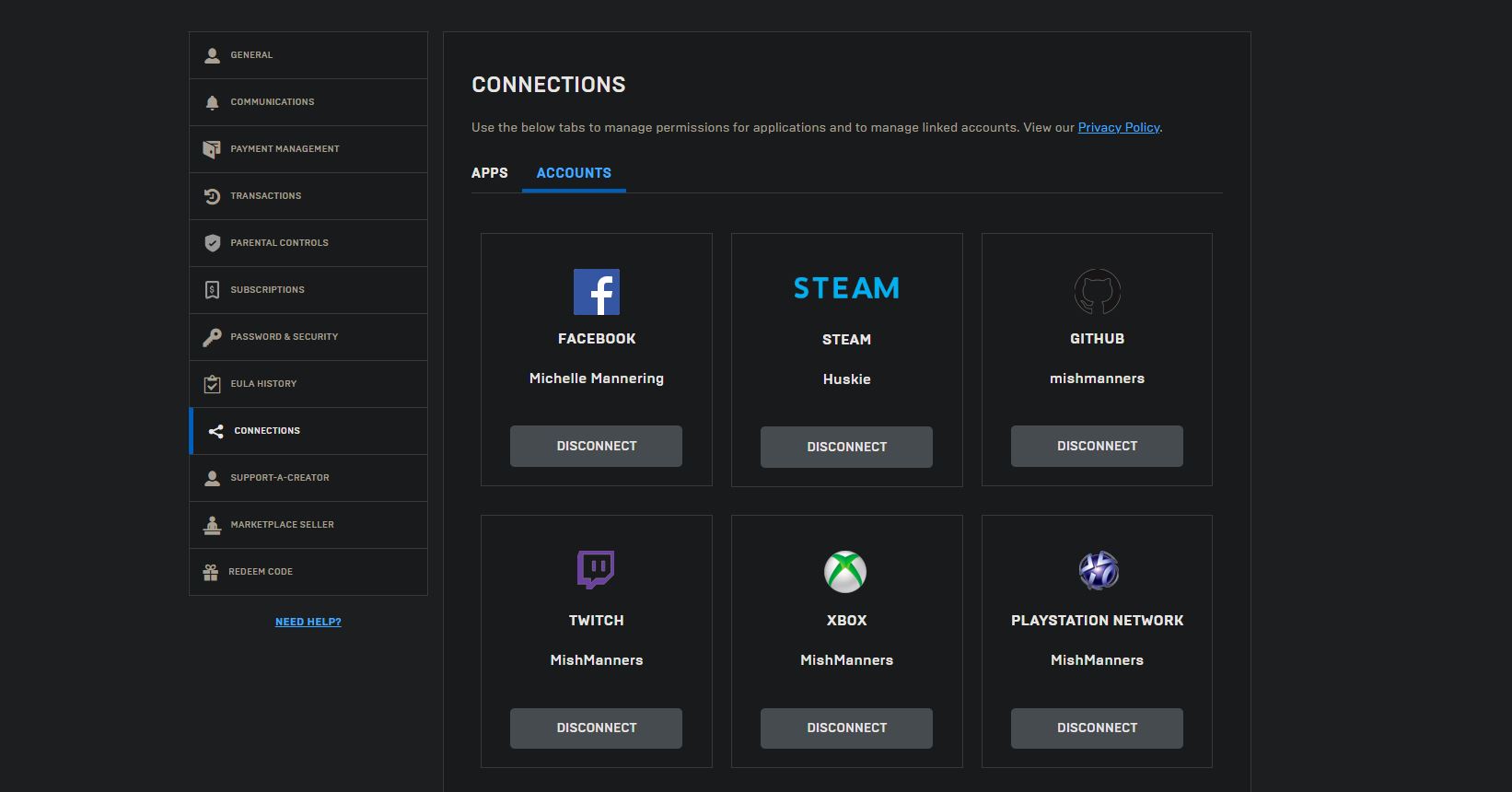Click the GitHub octocat logo
Image resolution: width=1512 pixels, height=792 pixels.
pyautogui.click(x=1098, y=292)
